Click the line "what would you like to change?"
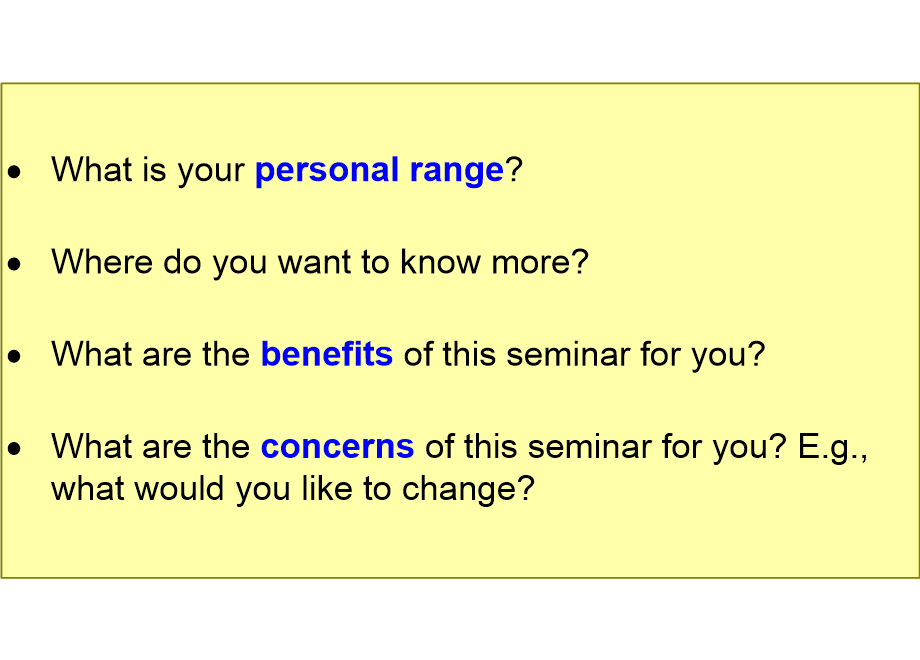Image resolution: width=920 pixels, height=660 pixels. pos(293,490)
